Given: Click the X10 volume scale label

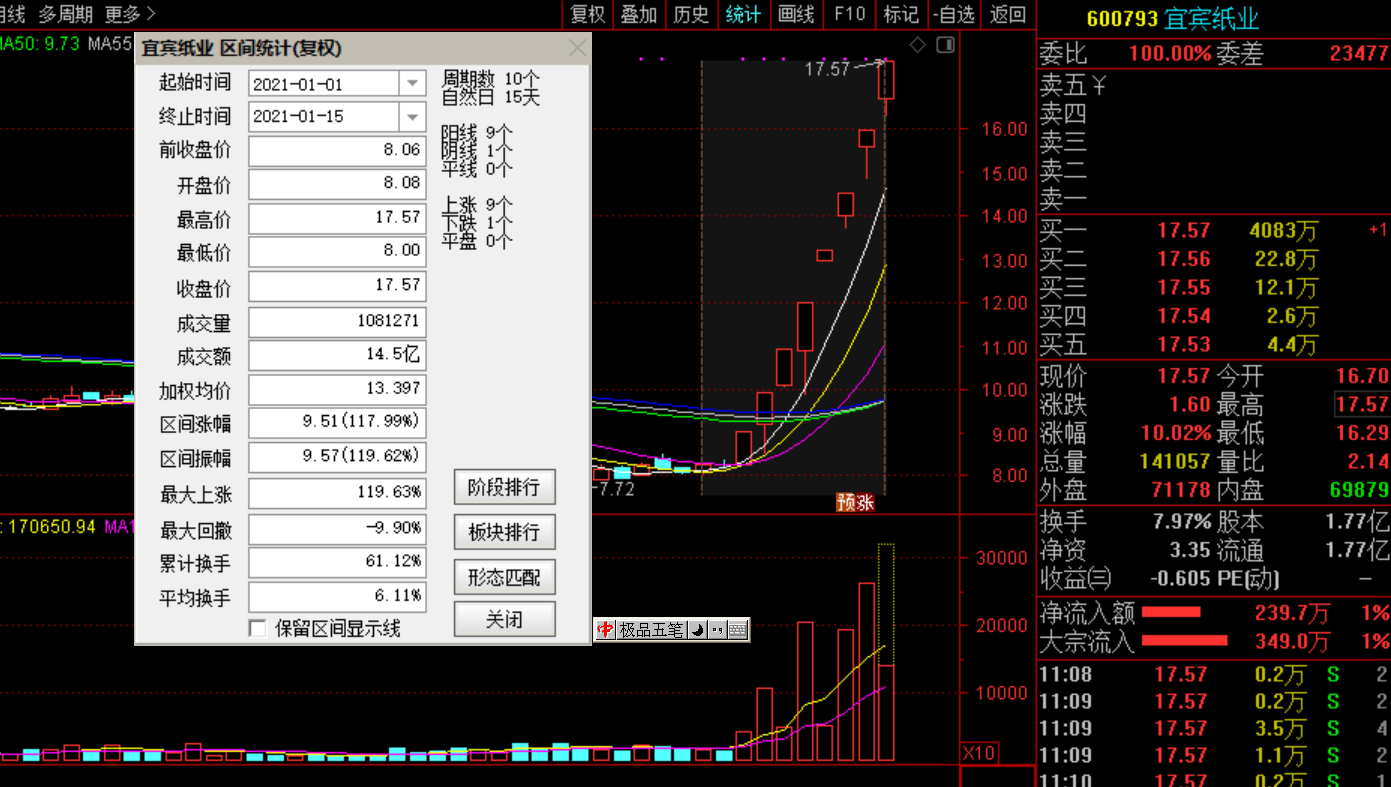Looking at the screenshot, I should [x=979, y=753].
